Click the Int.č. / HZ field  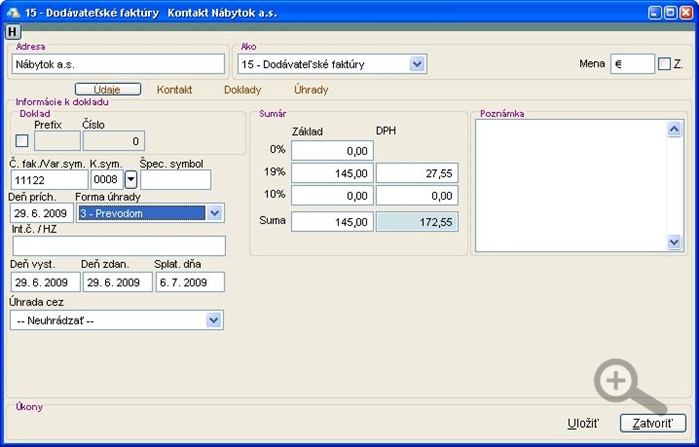pos(119,246)
